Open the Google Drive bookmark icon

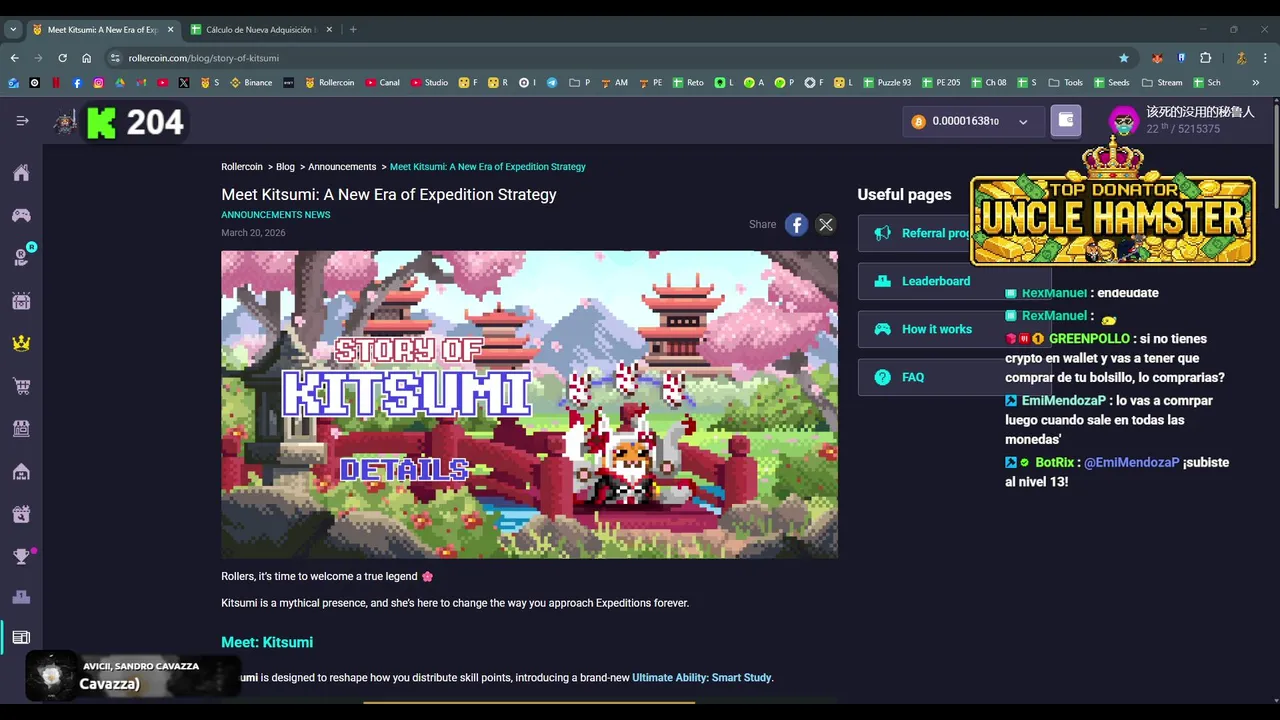[x=119, y=83]
